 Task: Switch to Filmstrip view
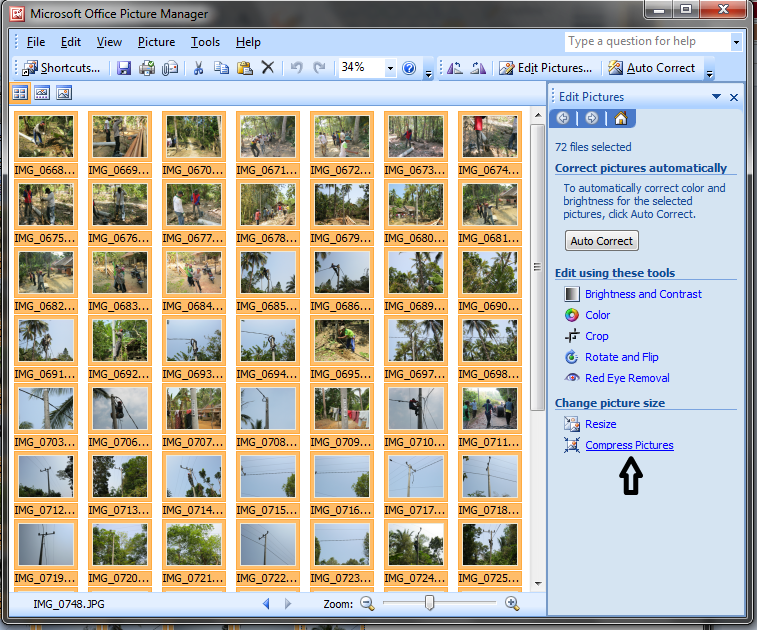tap(42, 93)
